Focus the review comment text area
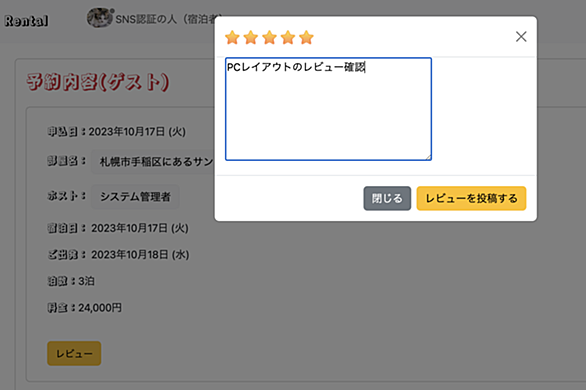This screenshot has width=586, height=390. (x=329, y=109)
